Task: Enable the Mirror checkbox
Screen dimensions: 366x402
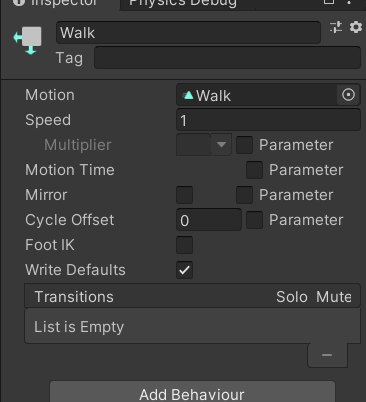Action: click(x=184, y=195)
